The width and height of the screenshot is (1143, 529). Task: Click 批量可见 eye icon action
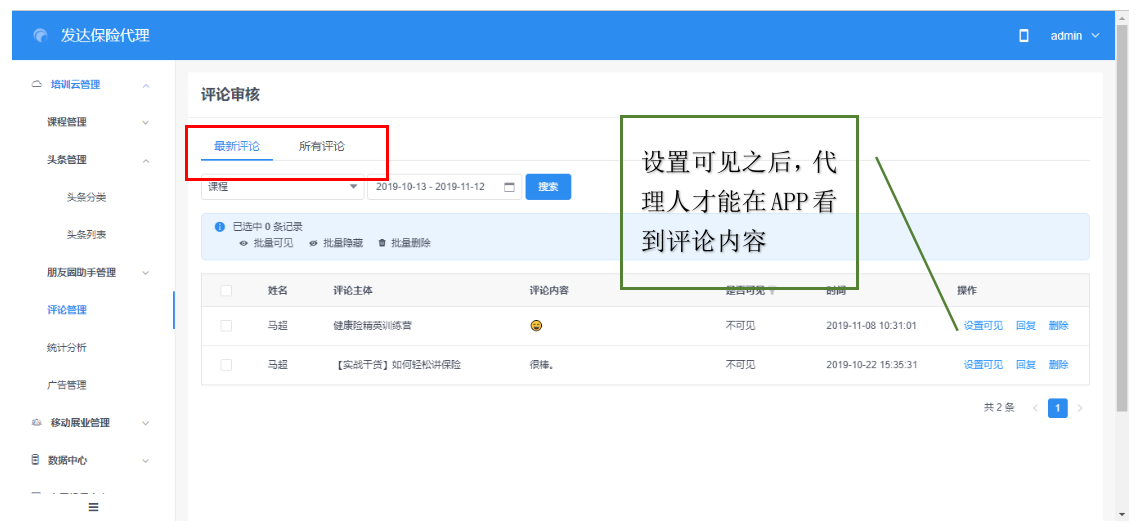[x=244, y=243]
